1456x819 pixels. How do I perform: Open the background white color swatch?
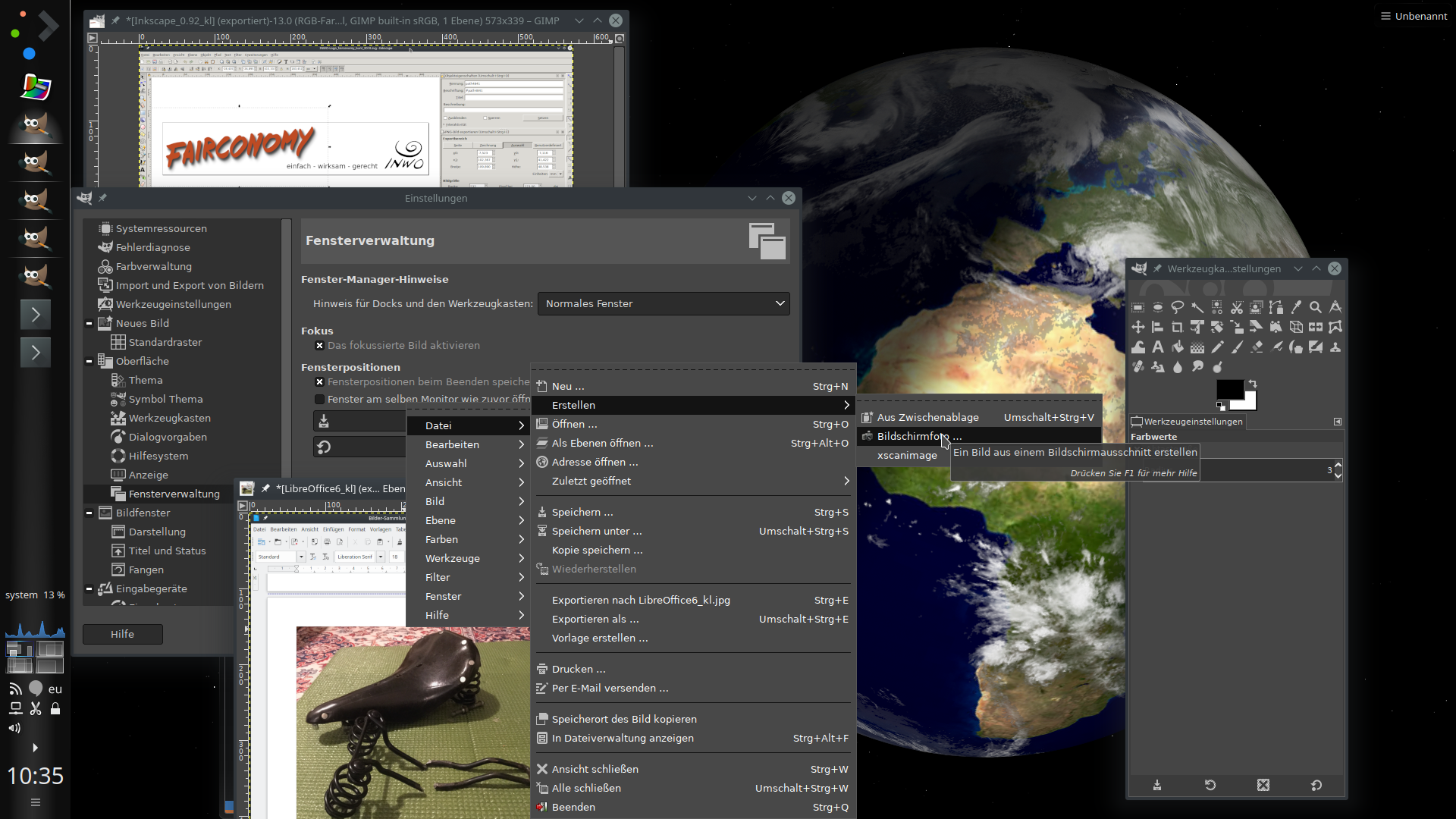tap(1249, 403)
